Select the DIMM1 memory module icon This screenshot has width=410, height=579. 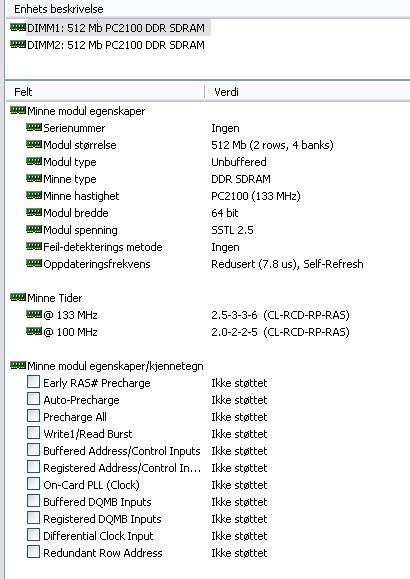pos(18,27)
